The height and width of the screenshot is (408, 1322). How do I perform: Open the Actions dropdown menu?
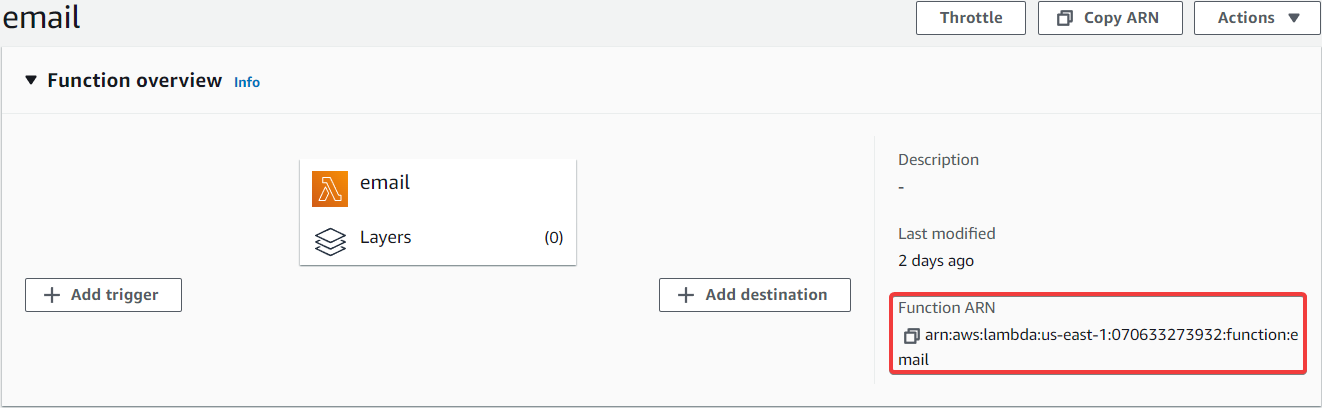[1257, 18]
